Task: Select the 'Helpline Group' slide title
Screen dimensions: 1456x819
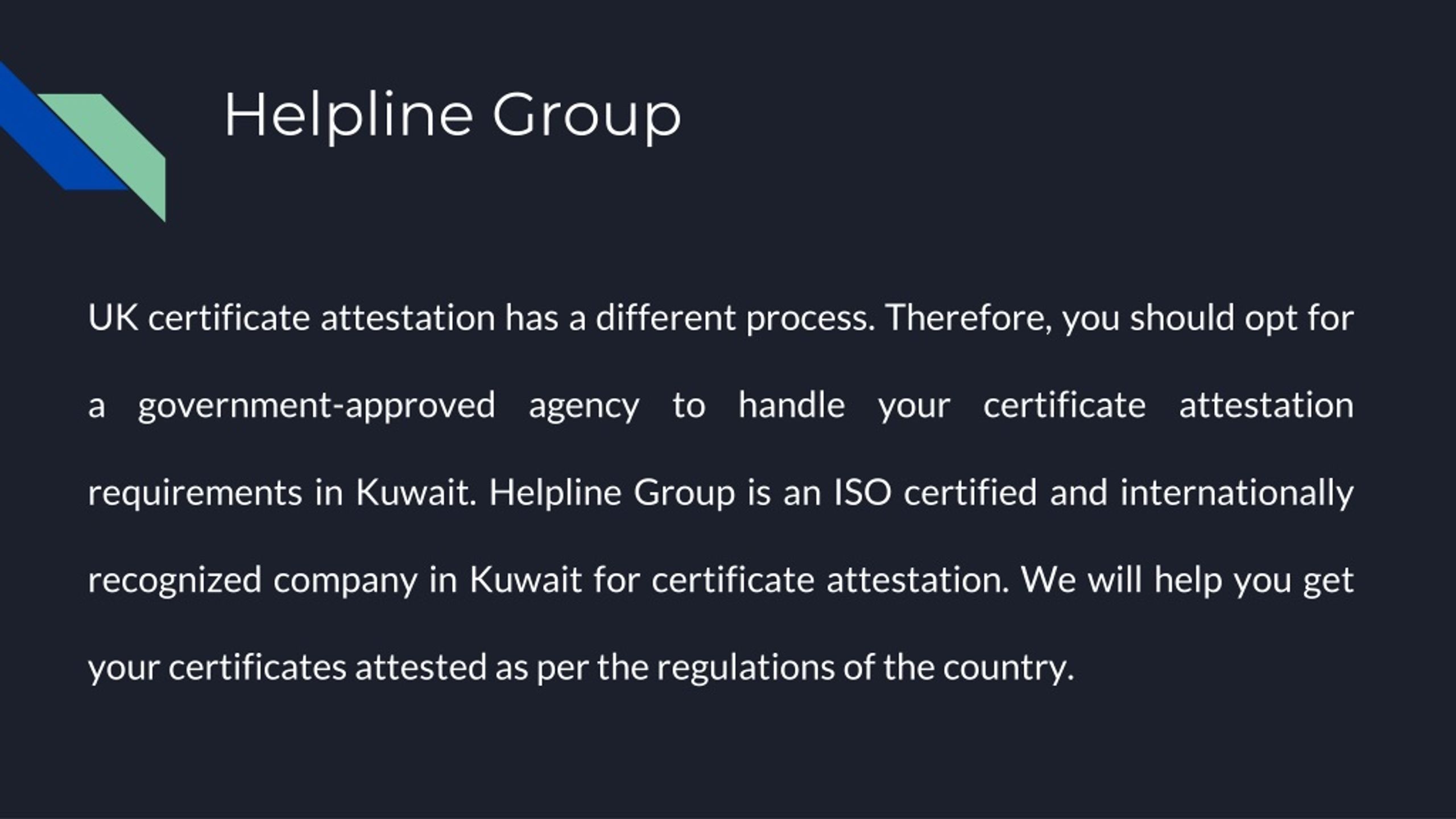Action: tap(453, 116)
